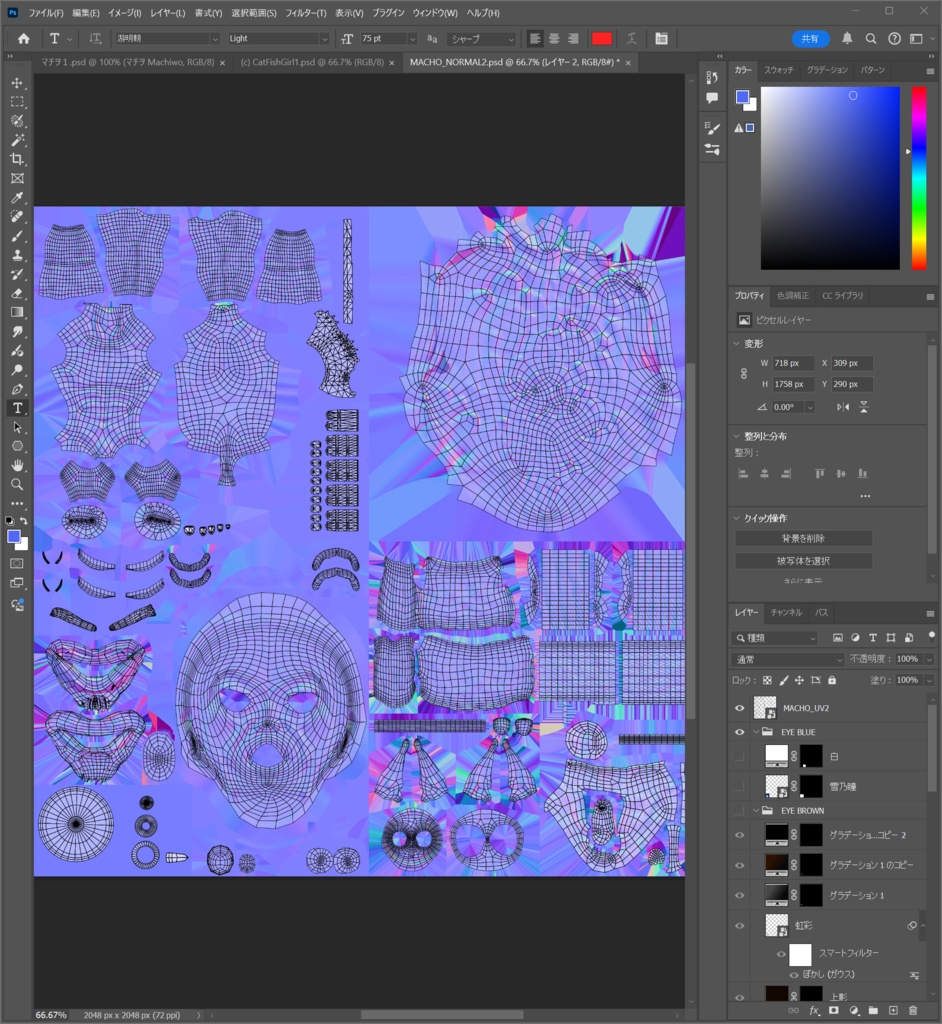Open the フィルター(T) menu
Image resolution: width=942 pixels, height=1024 pixels.
point(305,12)
